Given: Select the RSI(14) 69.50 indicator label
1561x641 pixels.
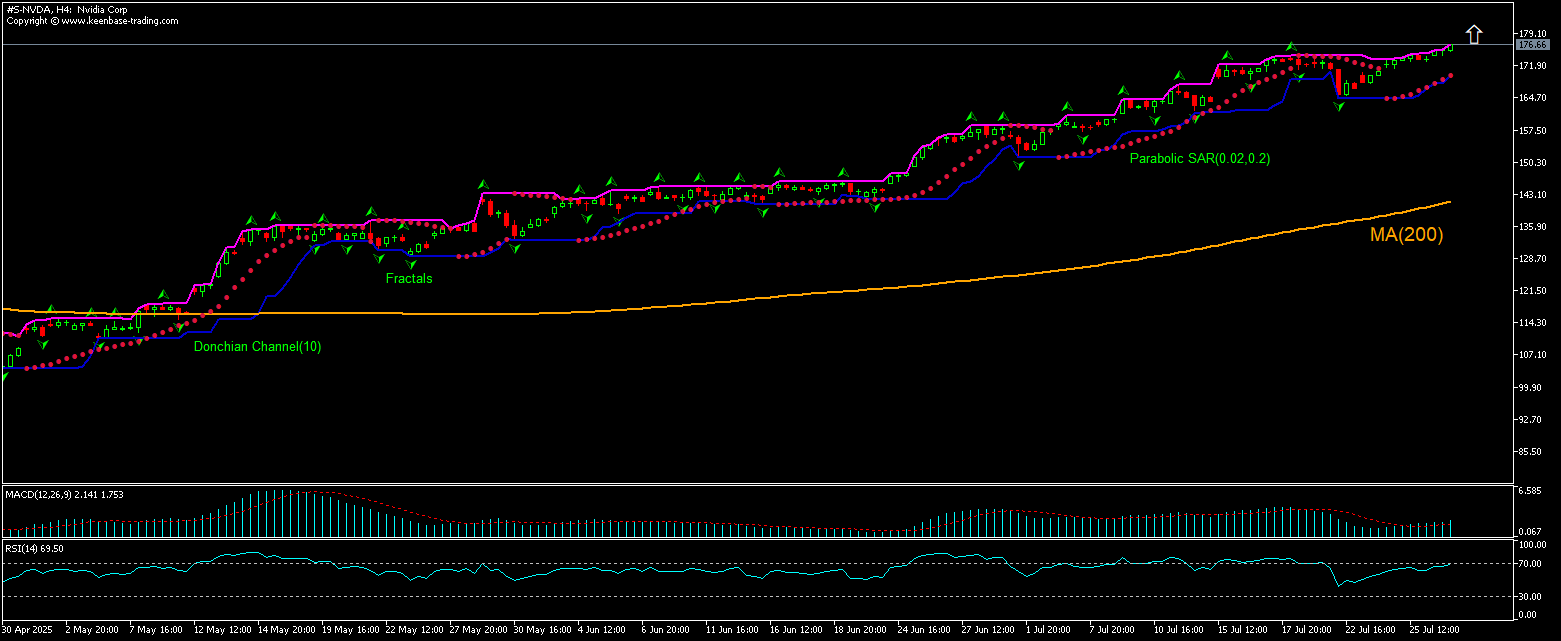Looking at the screenshot, I should click(33, 548).
